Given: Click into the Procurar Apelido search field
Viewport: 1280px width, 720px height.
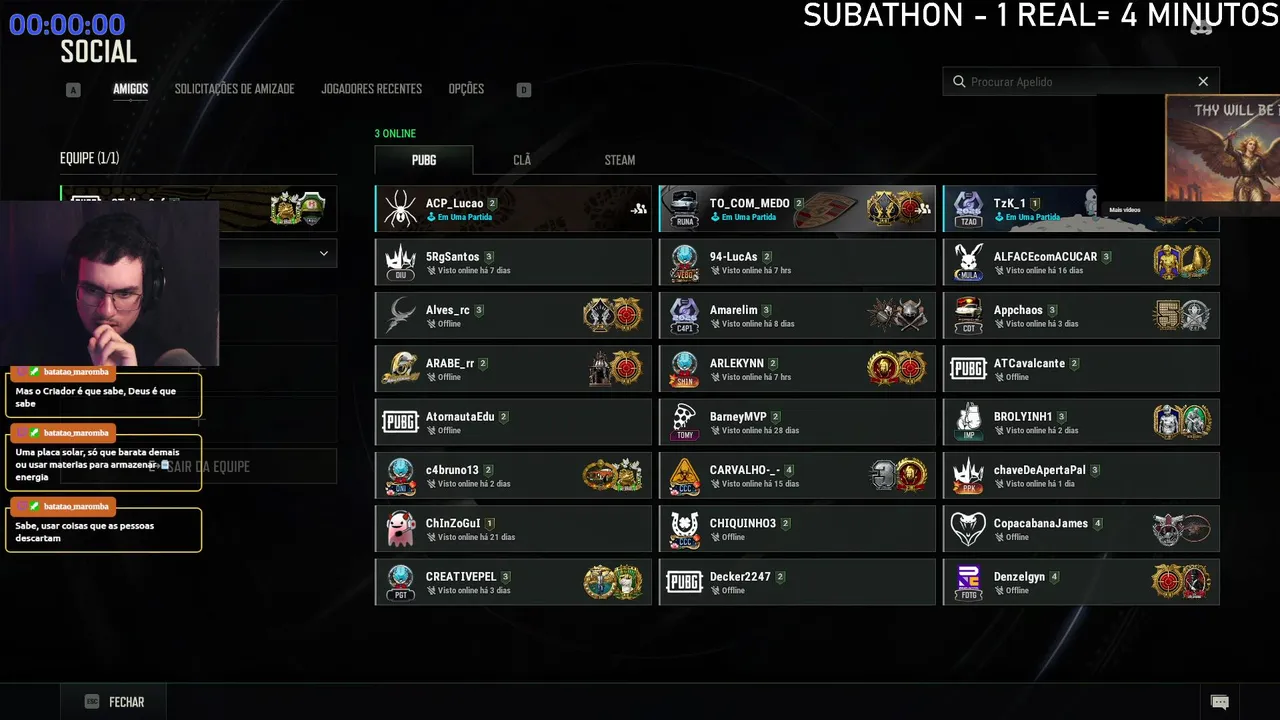Looking at the screenshot, I should (x=1080, y=82).
